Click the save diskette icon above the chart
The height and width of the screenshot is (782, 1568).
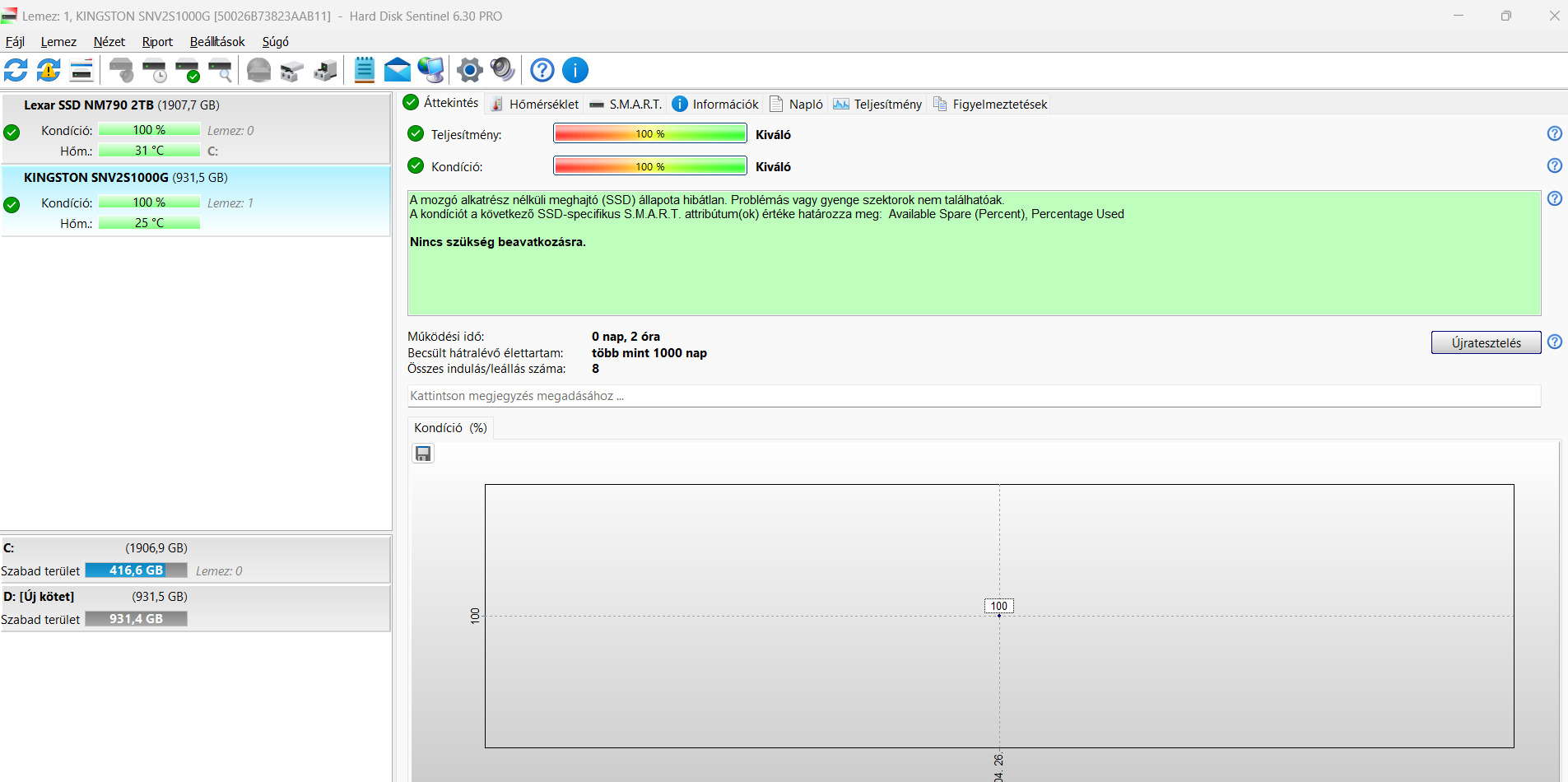tap(423, 454)
